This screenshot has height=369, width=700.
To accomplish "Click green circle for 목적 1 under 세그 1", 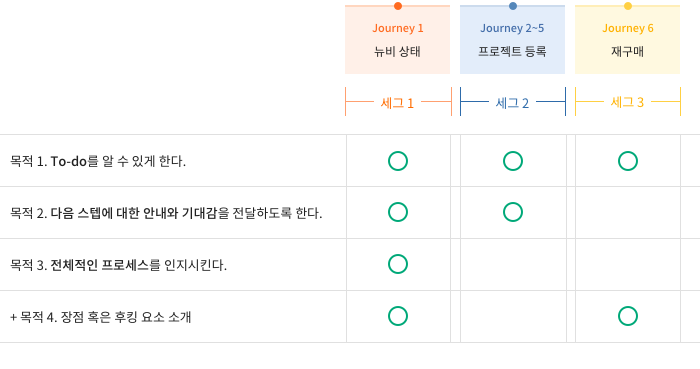I will tap(398, 161).
